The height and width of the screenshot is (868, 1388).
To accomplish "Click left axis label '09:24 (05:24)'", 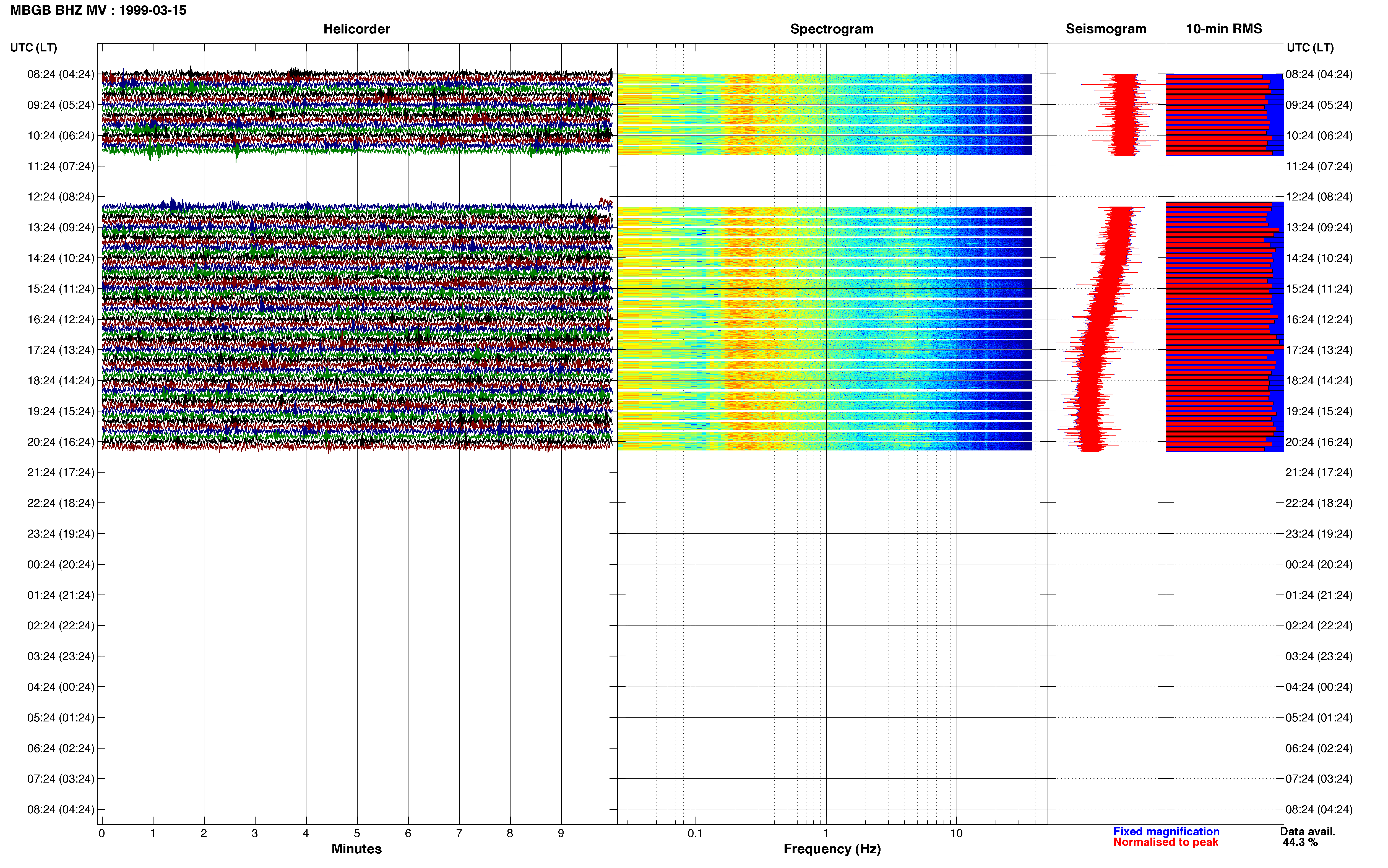I will (61, 105).
